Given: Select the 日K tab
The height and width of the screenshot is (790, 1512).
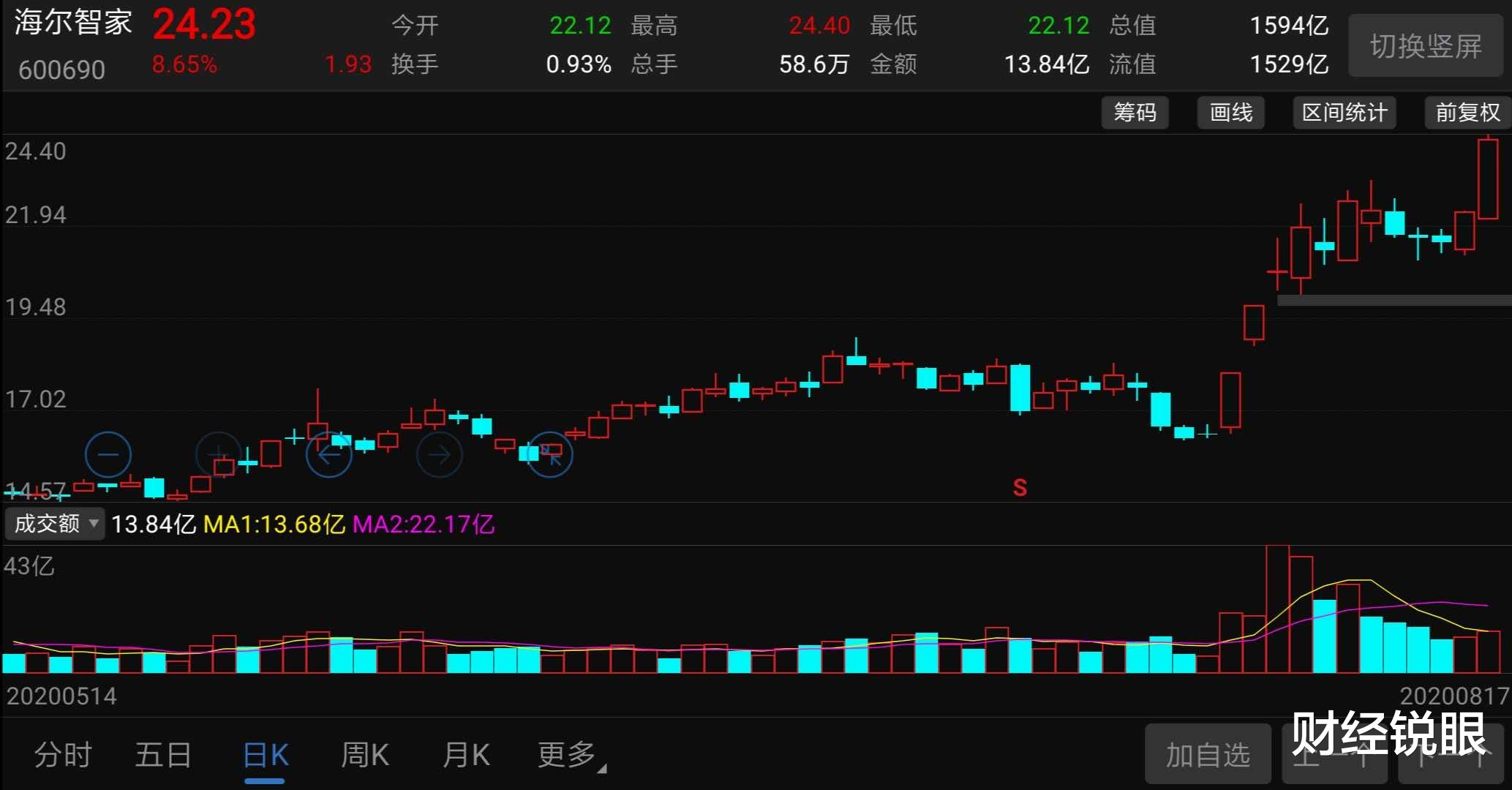Looking at the screenshot, I should tap(265, 754).
